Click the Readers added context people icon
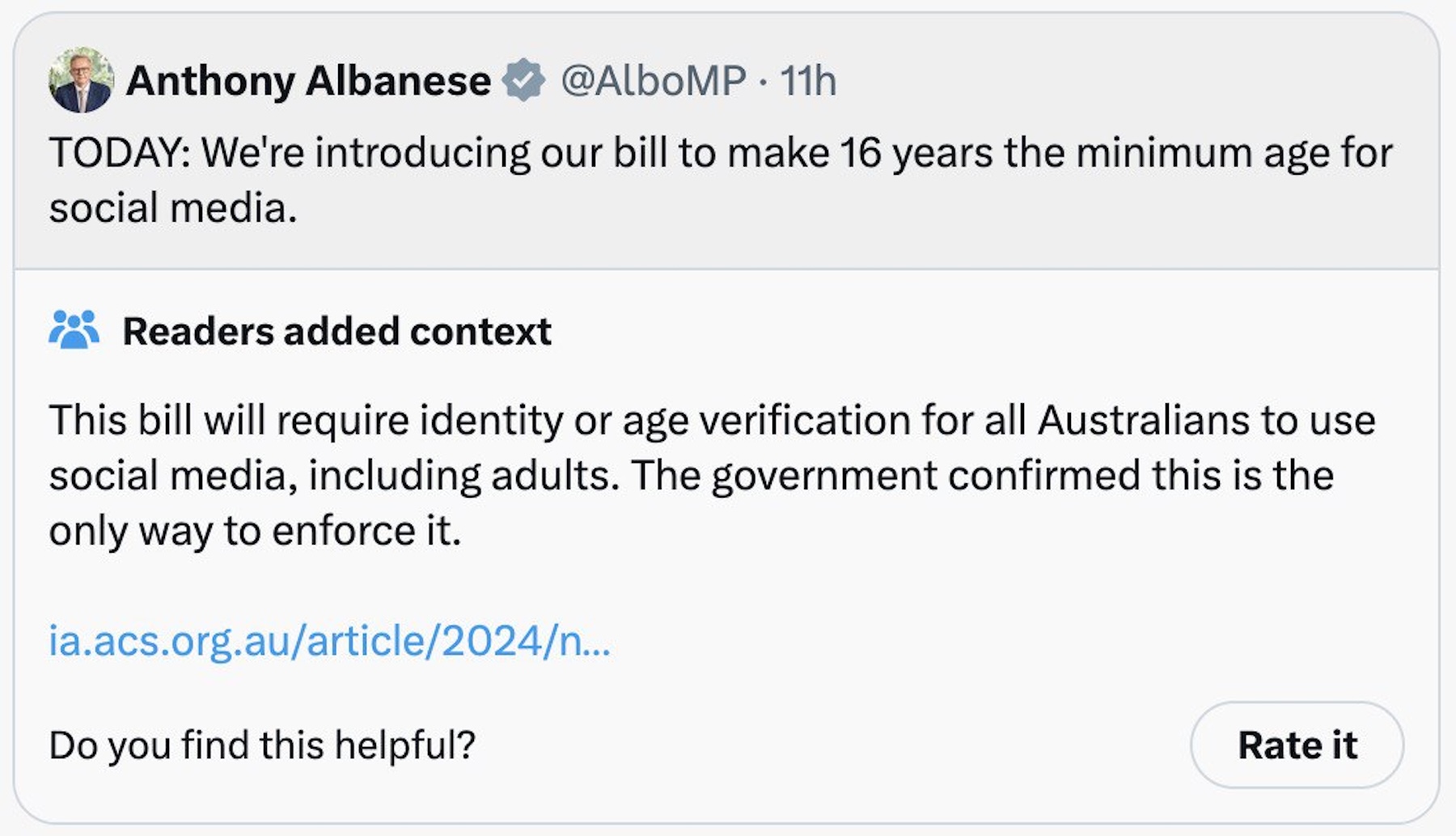The width and height of the screenshot is (1456, 836). point(74,330)
